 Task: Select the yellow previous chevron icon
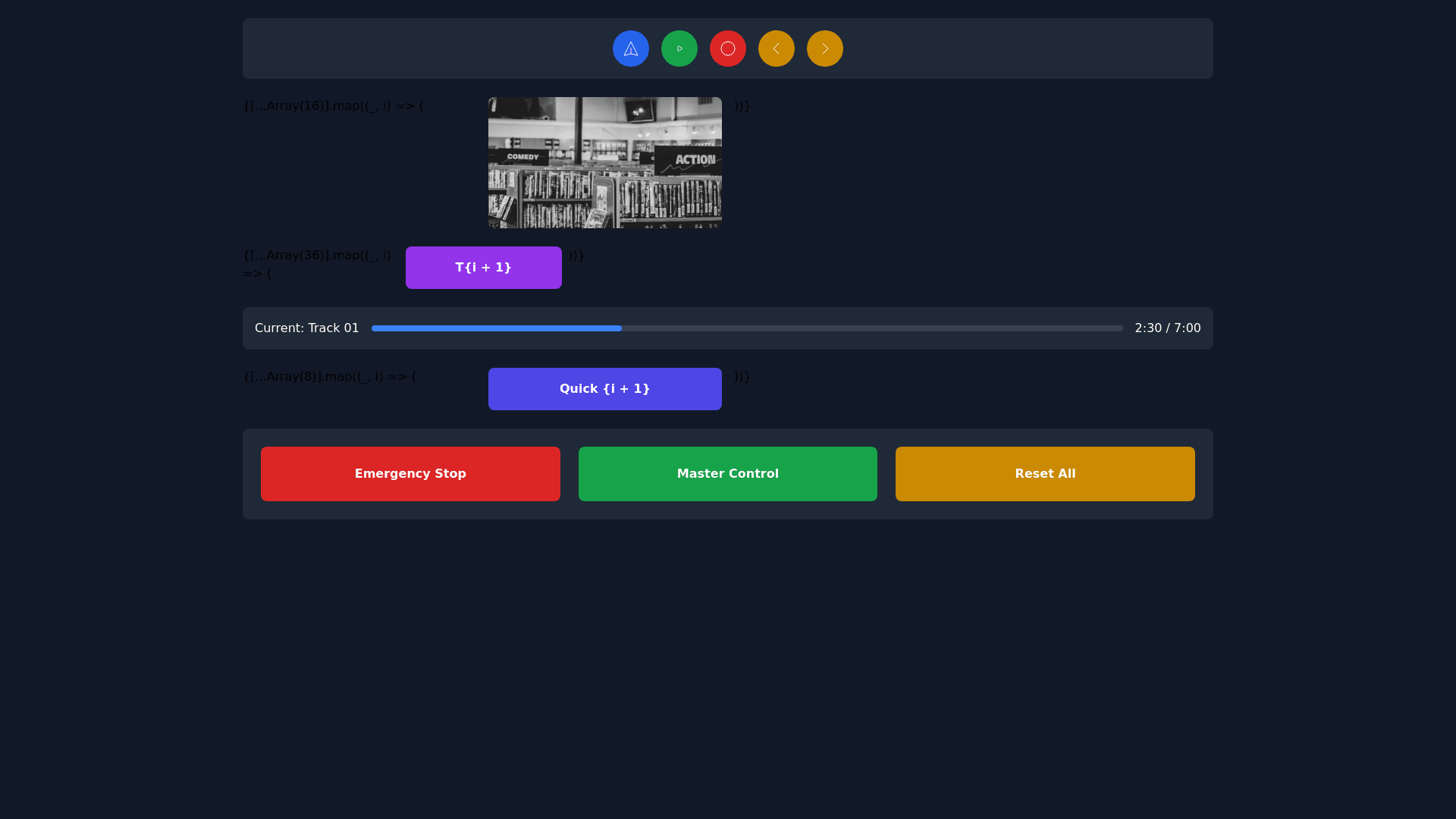[x=776, y=48]
